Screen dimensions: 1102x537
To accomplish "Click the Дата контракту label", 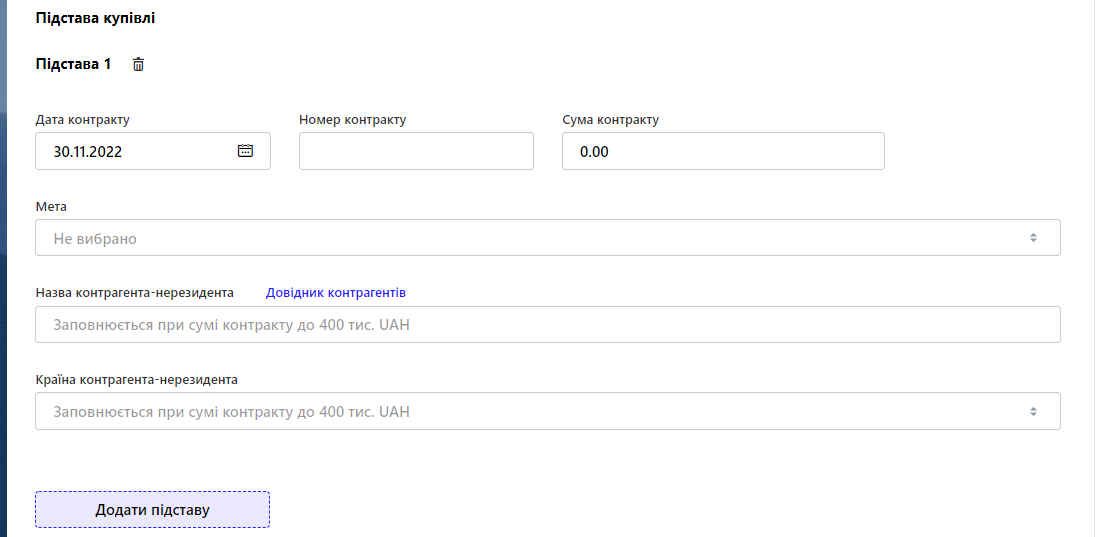I will (83, 119).
